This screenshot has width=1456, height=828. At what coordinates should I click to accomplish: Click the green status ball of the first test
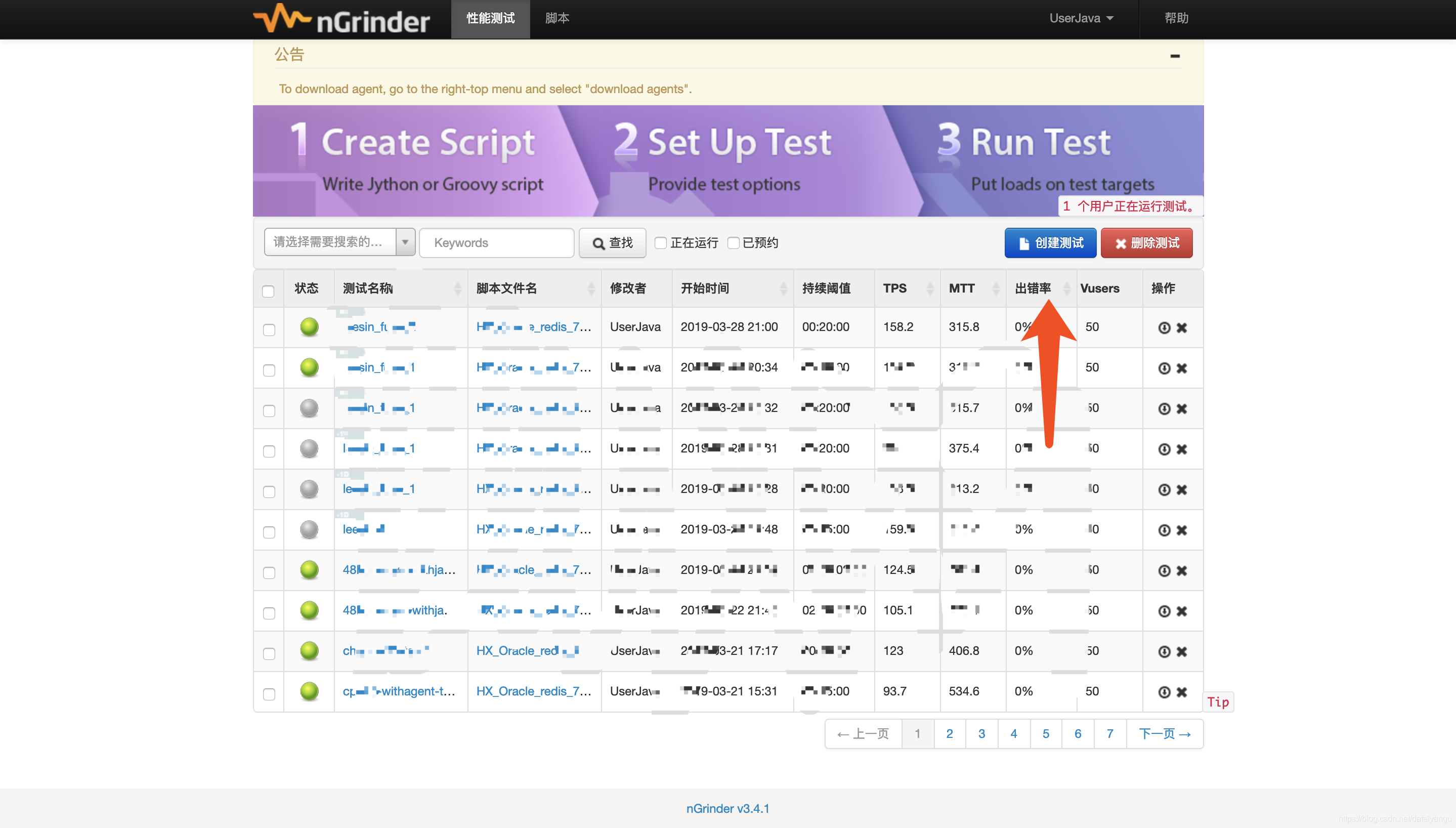tap(309, 327)
